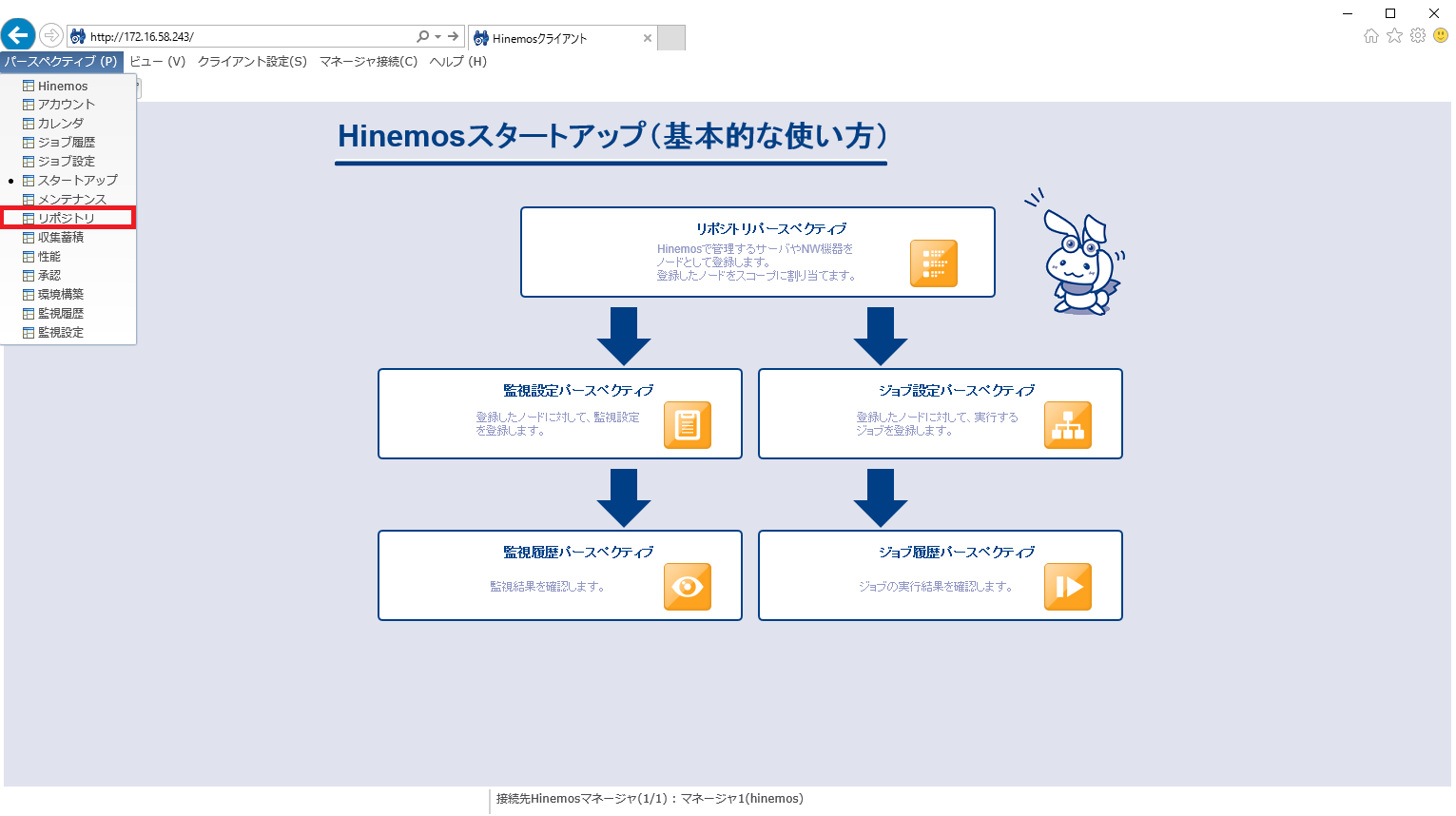Select メンテナンス in the perspective menu
Image resolution: width=1456 pixels, height=816 pixels.
68,199
